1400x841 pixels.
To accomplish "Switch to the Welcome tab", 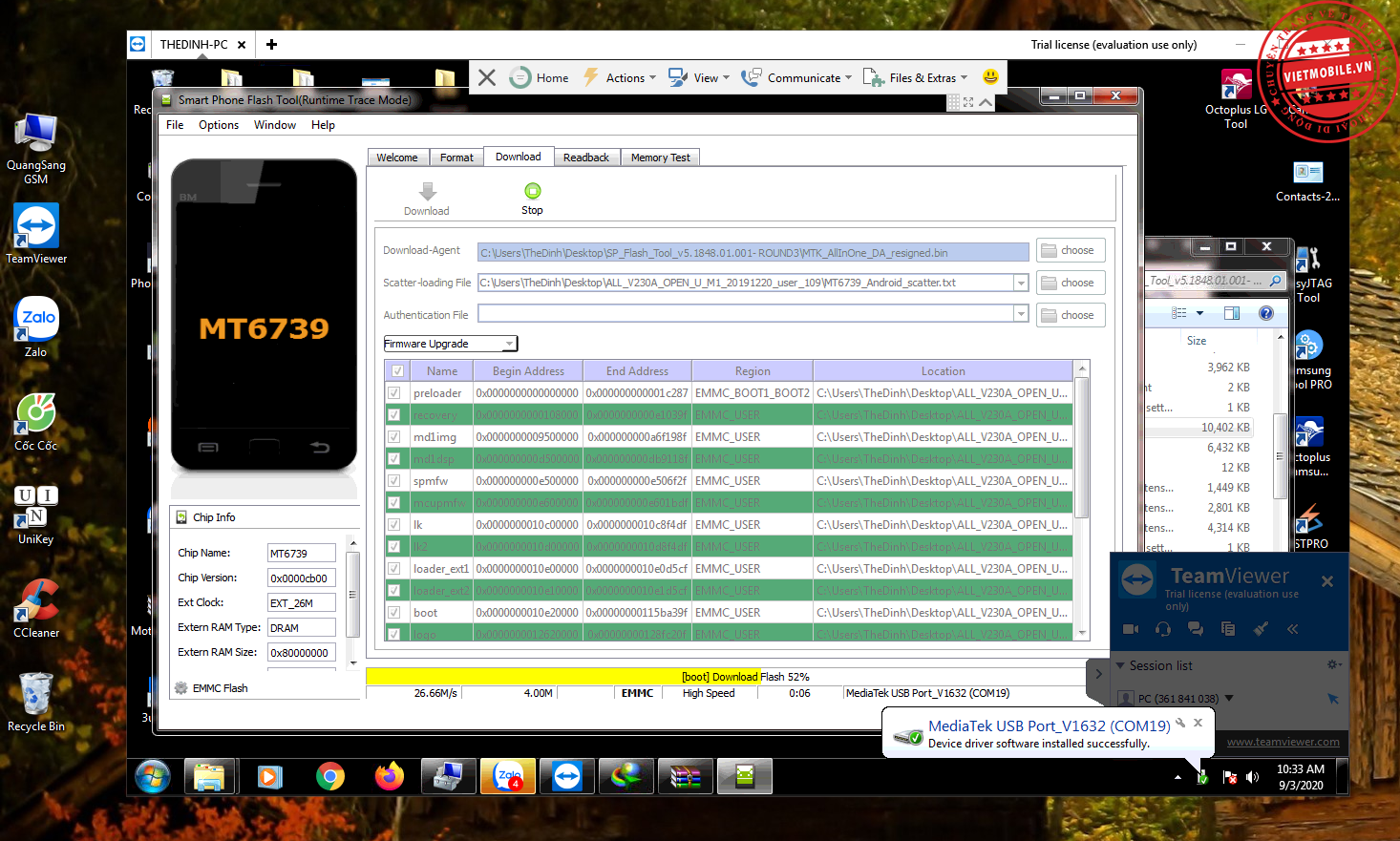I will coord(397,158).
